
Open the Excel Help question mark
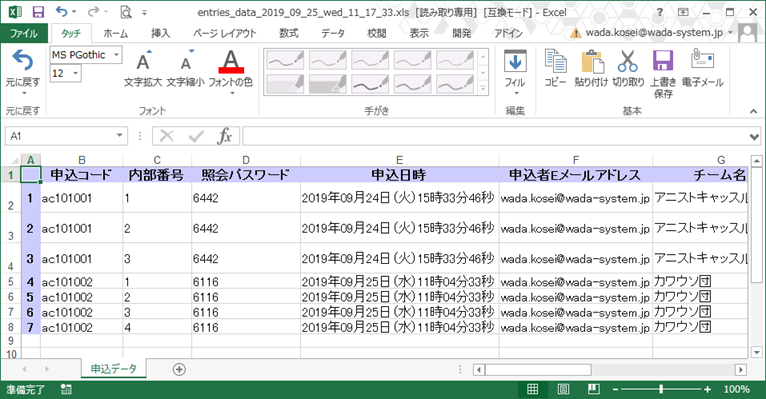[x=660, y=12]
